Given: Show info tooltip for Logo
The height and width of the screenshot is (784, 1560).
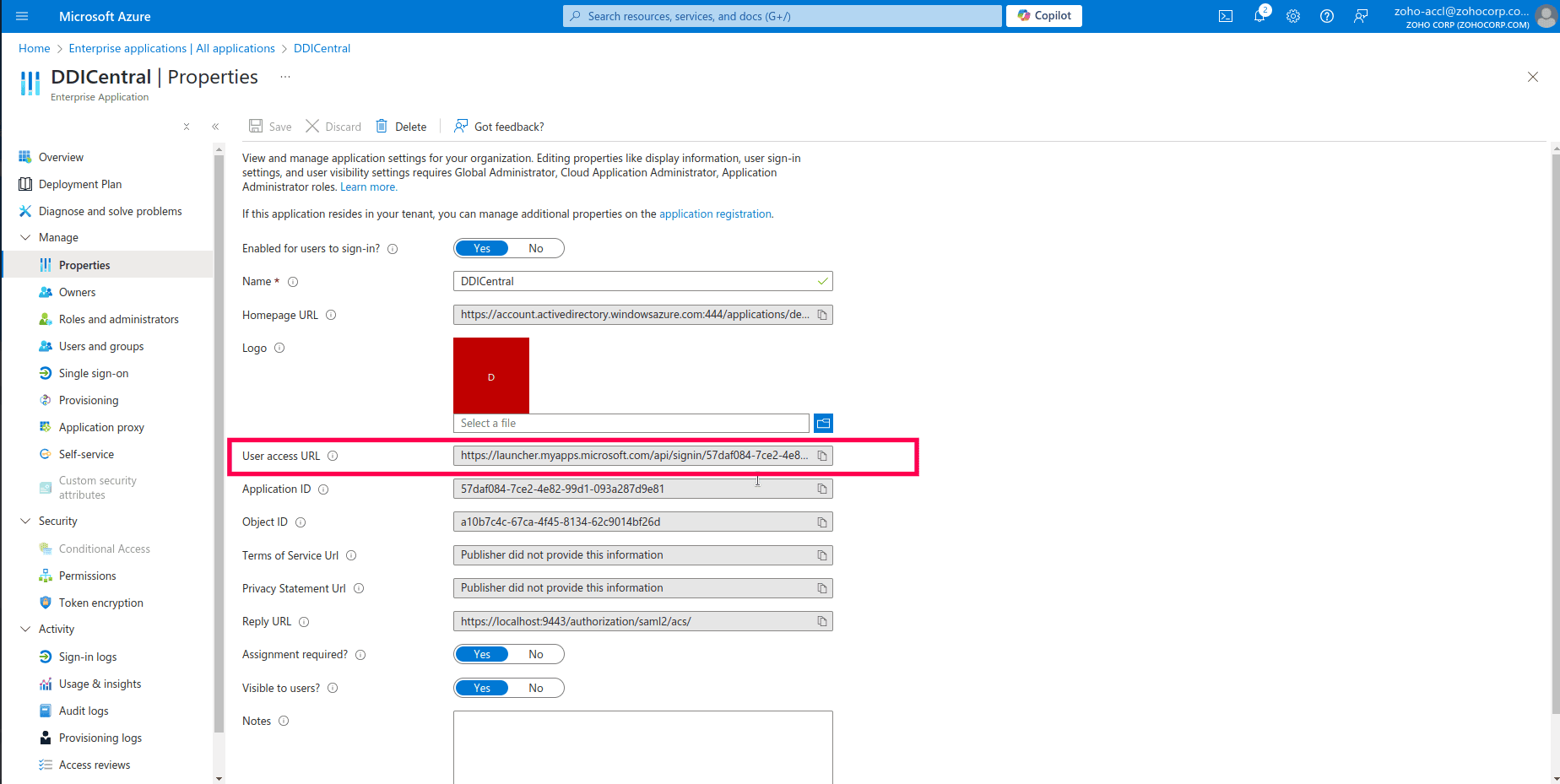Looking at the screenshot, I should click(279, 348).
